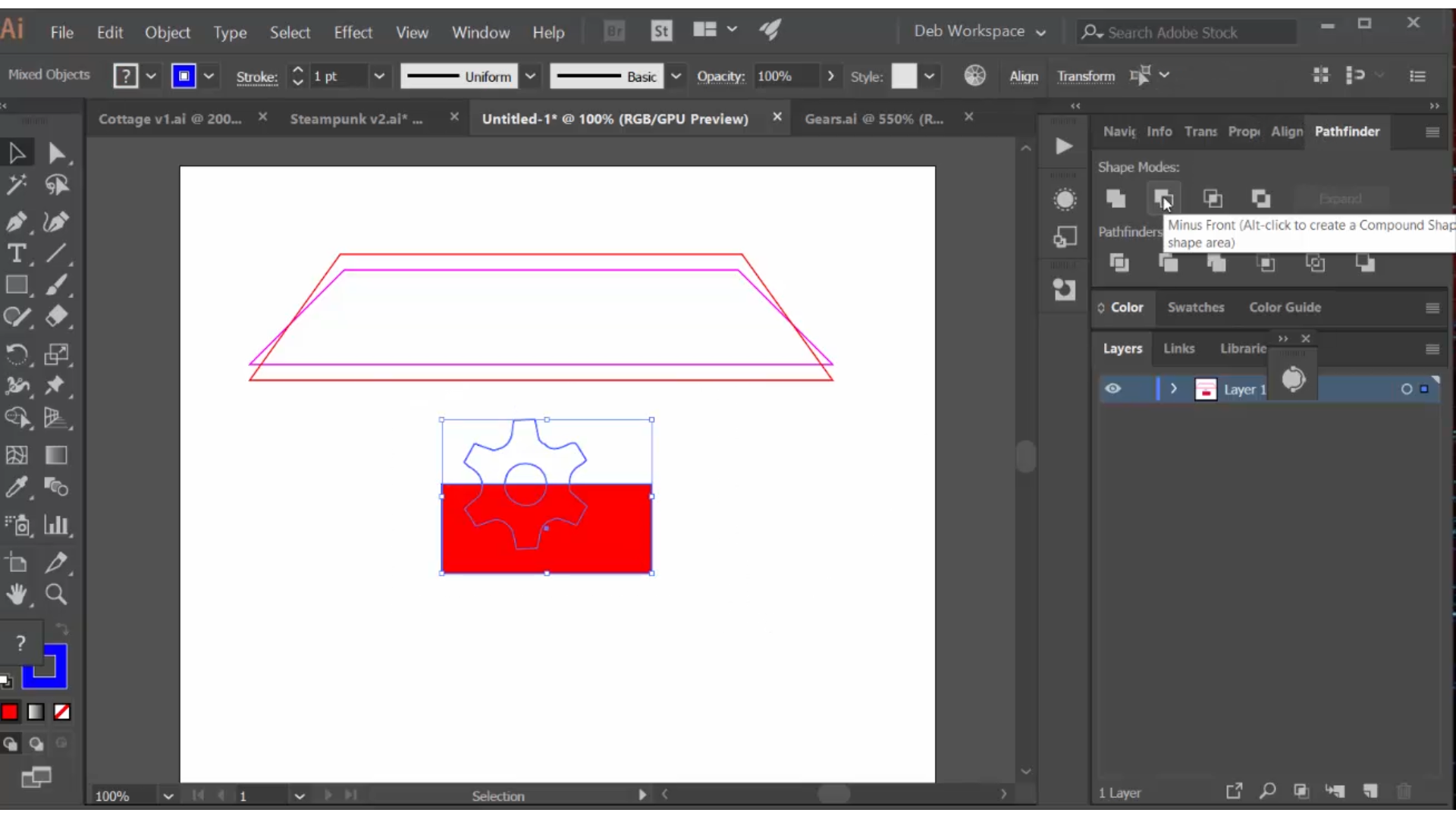Viewport: 1456px width, 819px height.
Task: Select the Intersect shape mode icon
Action: point(1212,199)
